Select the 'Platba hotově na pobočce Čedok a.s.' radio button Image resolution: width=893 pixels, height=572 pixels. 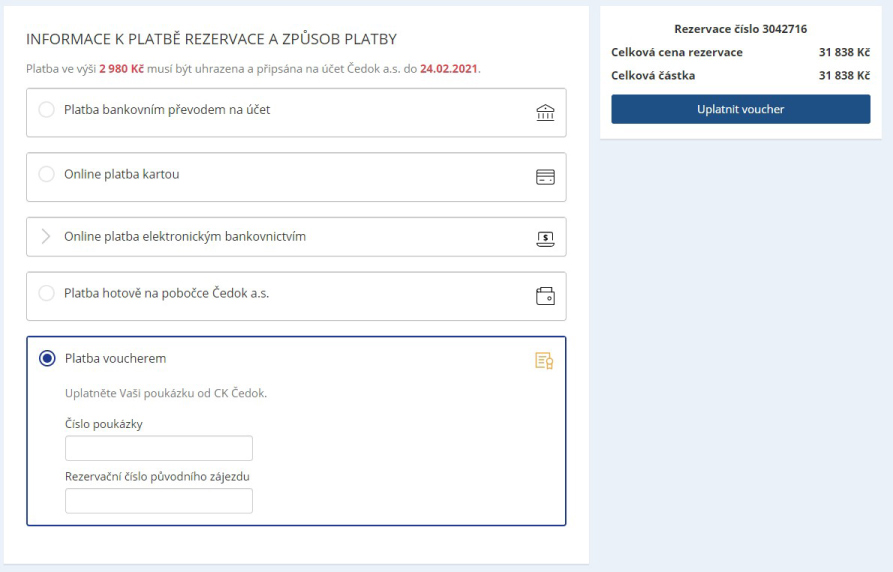(x=46, y=293)
